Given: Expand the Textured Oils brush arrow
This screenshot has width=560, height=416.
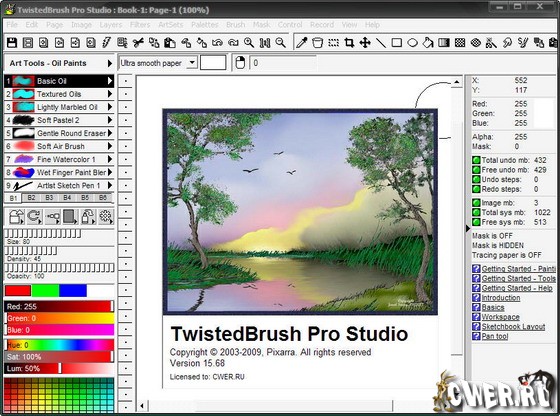Looking at the screenshot, I should coord(110,94).
